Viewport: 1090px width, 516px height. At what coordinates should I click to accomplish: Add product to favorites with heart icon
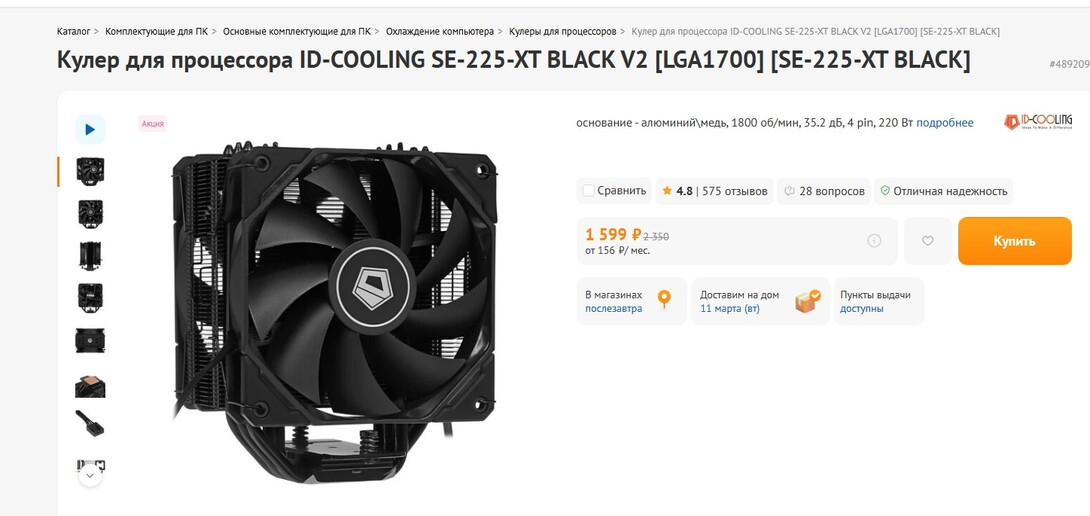[x=927, y=241]
